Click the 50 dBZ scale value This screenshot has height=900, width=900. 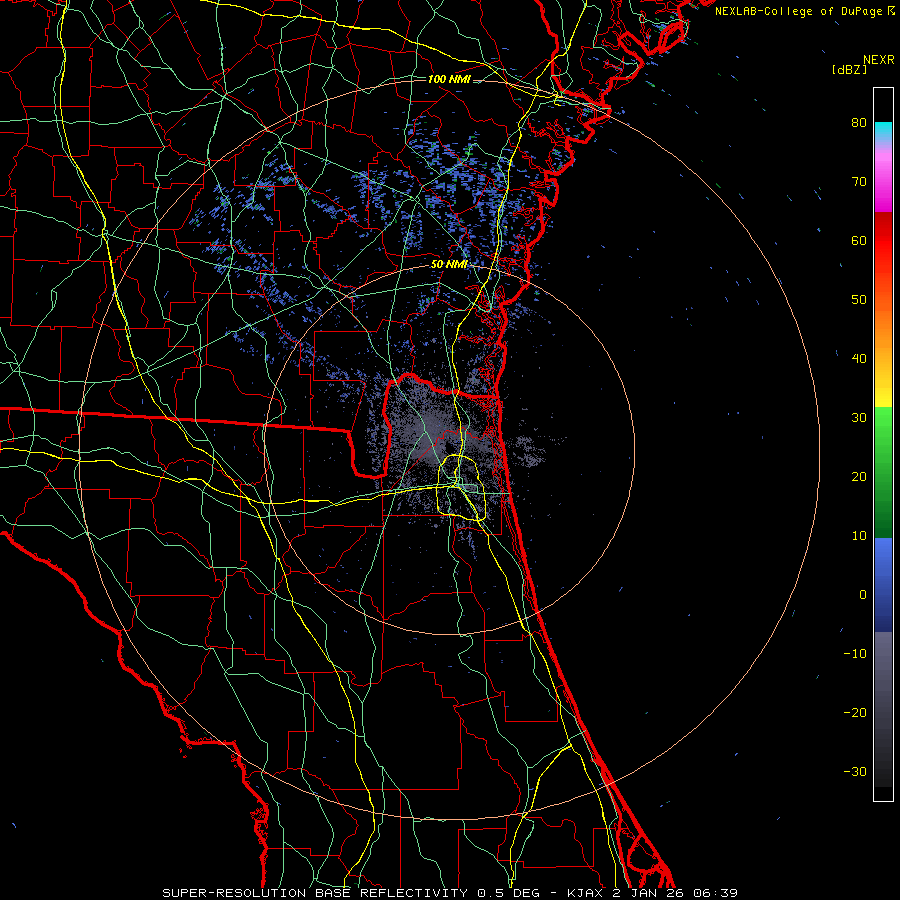(x=859, y=300)
